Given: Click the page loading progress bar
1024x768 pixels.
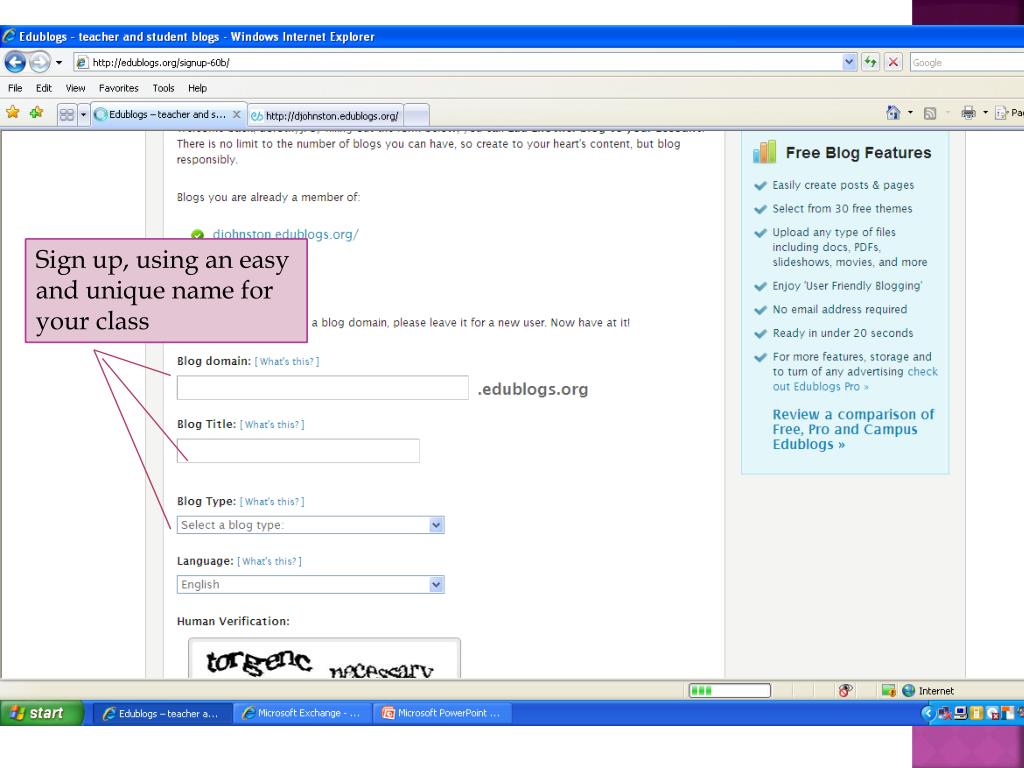Looking at the screenshot, I should pyautogui.click(x=729, y=690).
